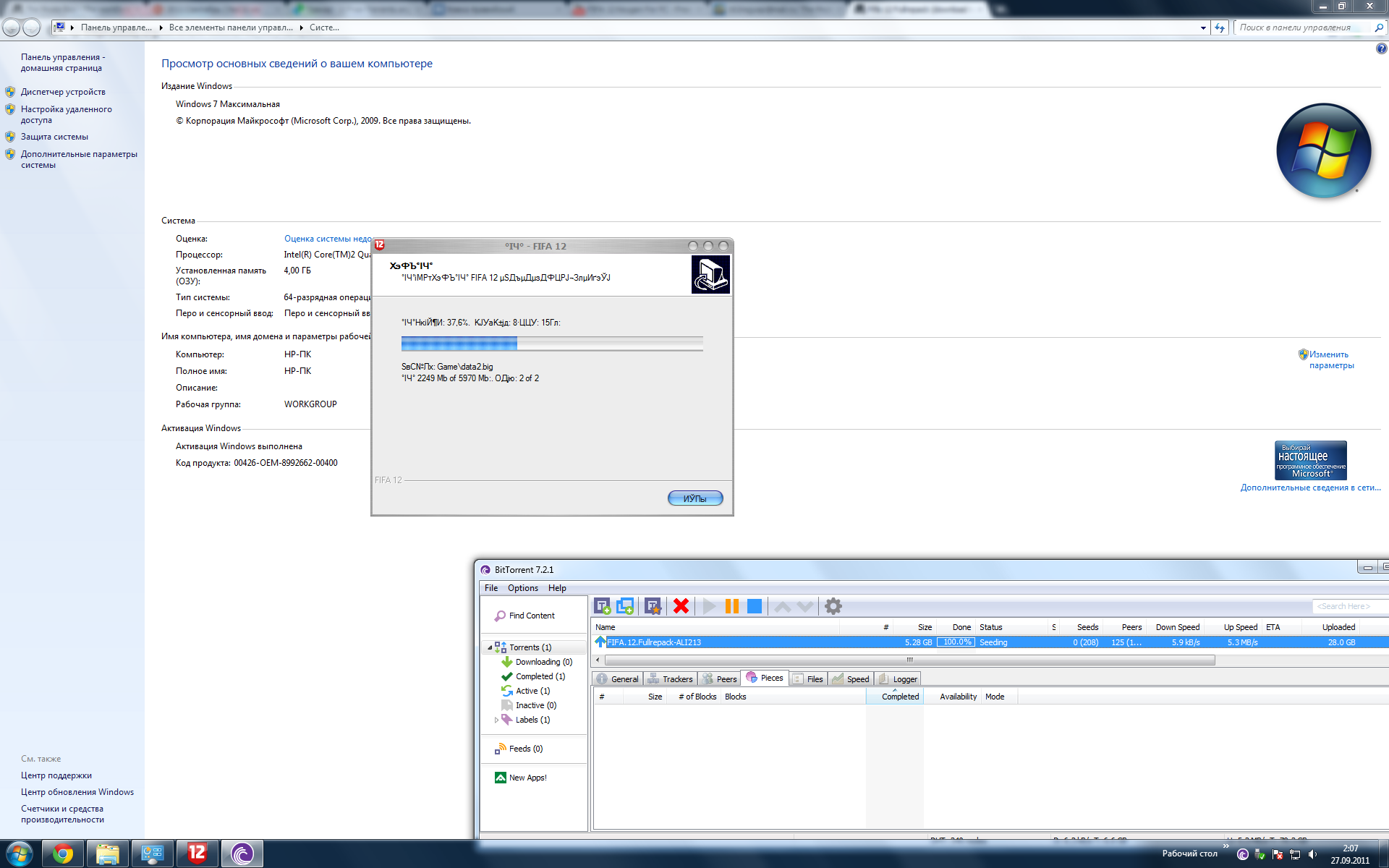
Task: Click the volume speaker tray icon
Action: click(1312, 854)
